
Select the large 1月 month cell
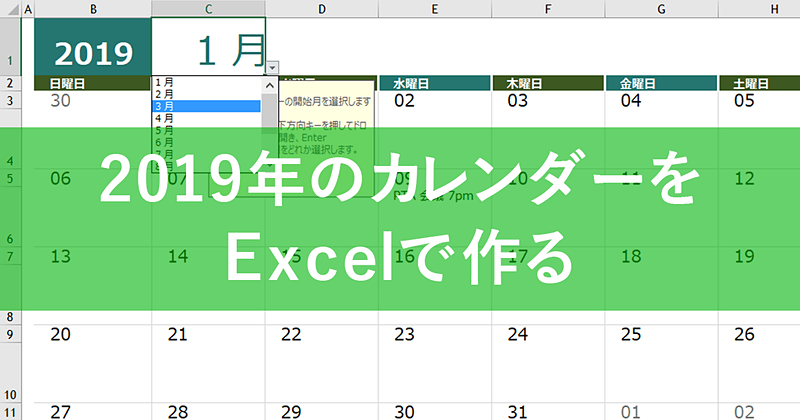point(208,47)
